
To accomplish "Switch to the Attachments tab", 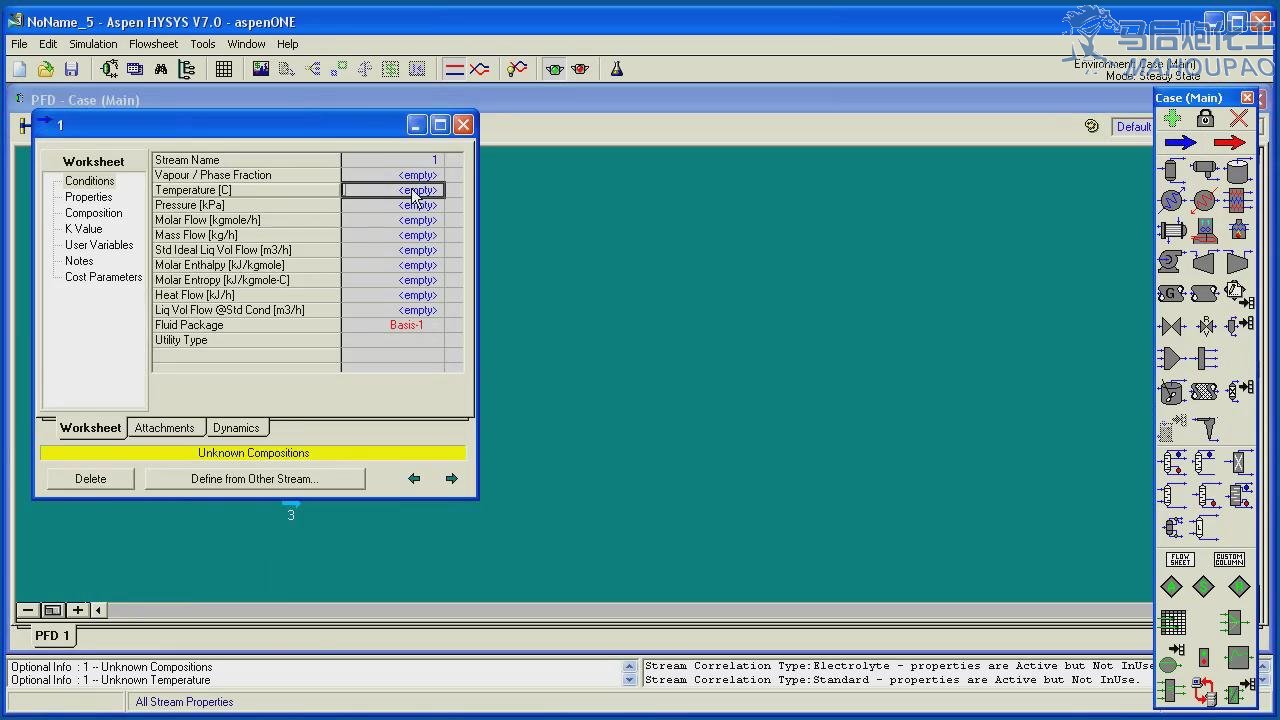I will coord(164,428).
